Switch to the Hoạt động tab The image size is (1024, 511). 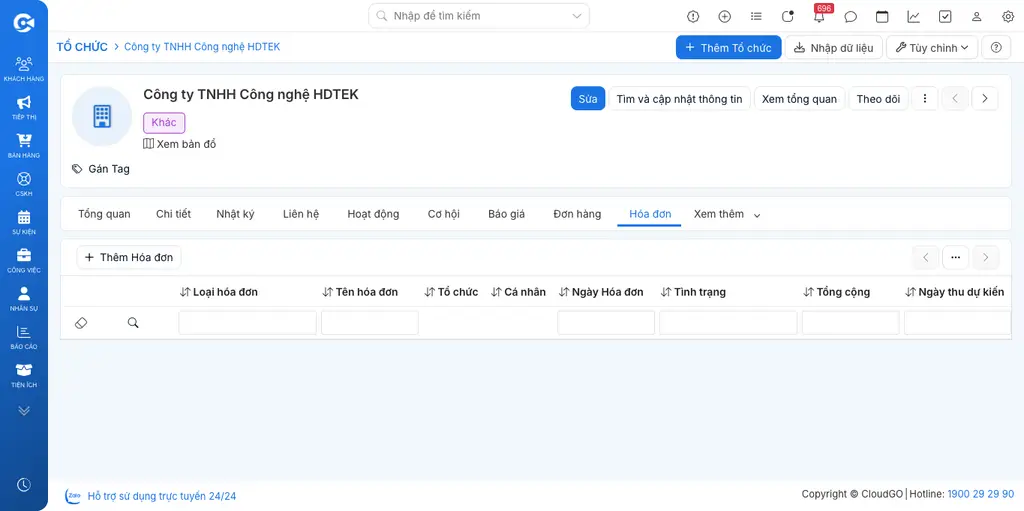[373, 214]
